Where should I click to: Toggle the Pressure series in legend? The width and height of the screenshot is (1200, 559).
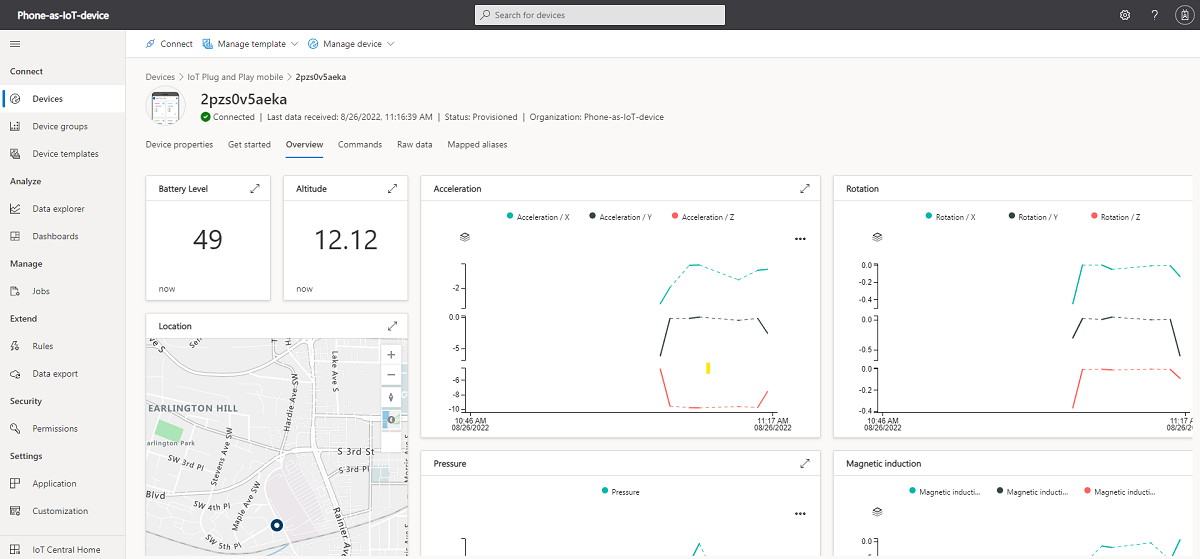(620, 492)
